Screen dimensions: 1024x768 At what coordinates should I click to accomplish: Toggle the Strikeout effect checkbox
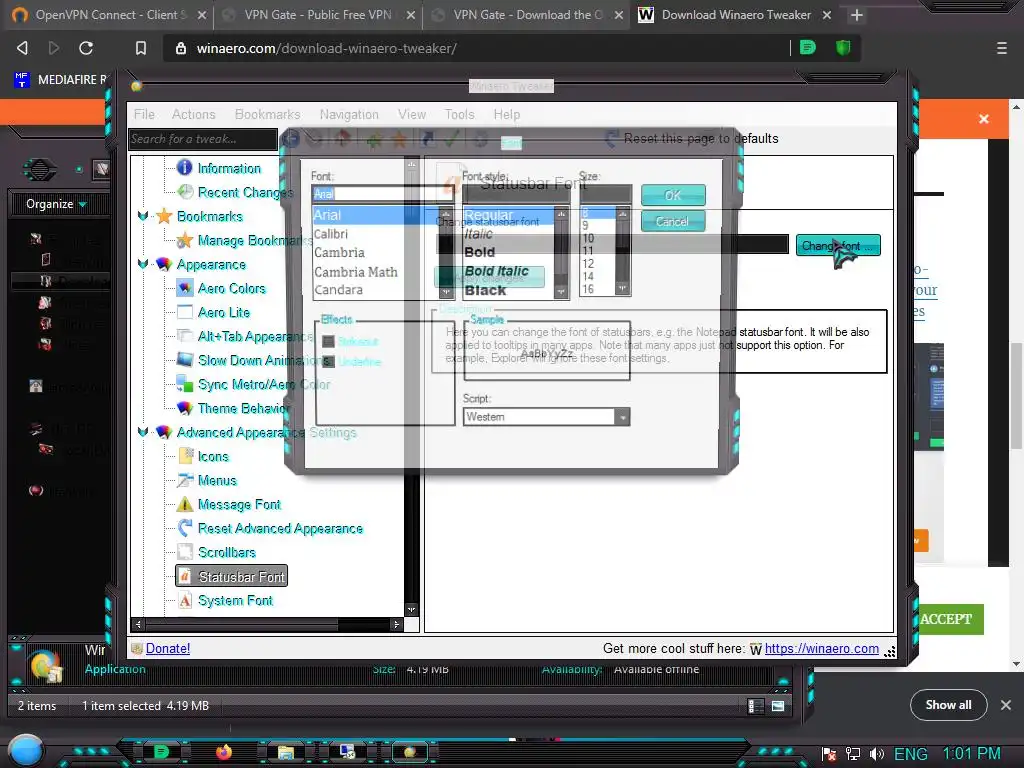328,342
